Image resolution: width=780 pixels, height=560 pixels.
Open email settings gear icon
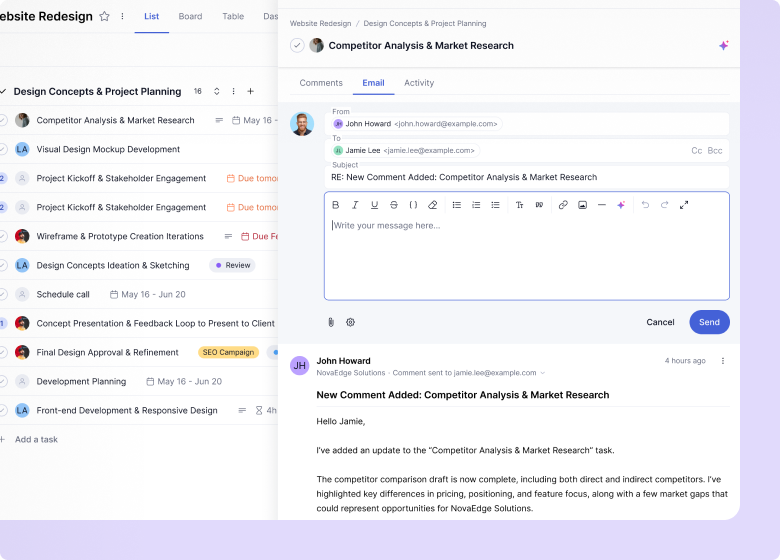350,322
